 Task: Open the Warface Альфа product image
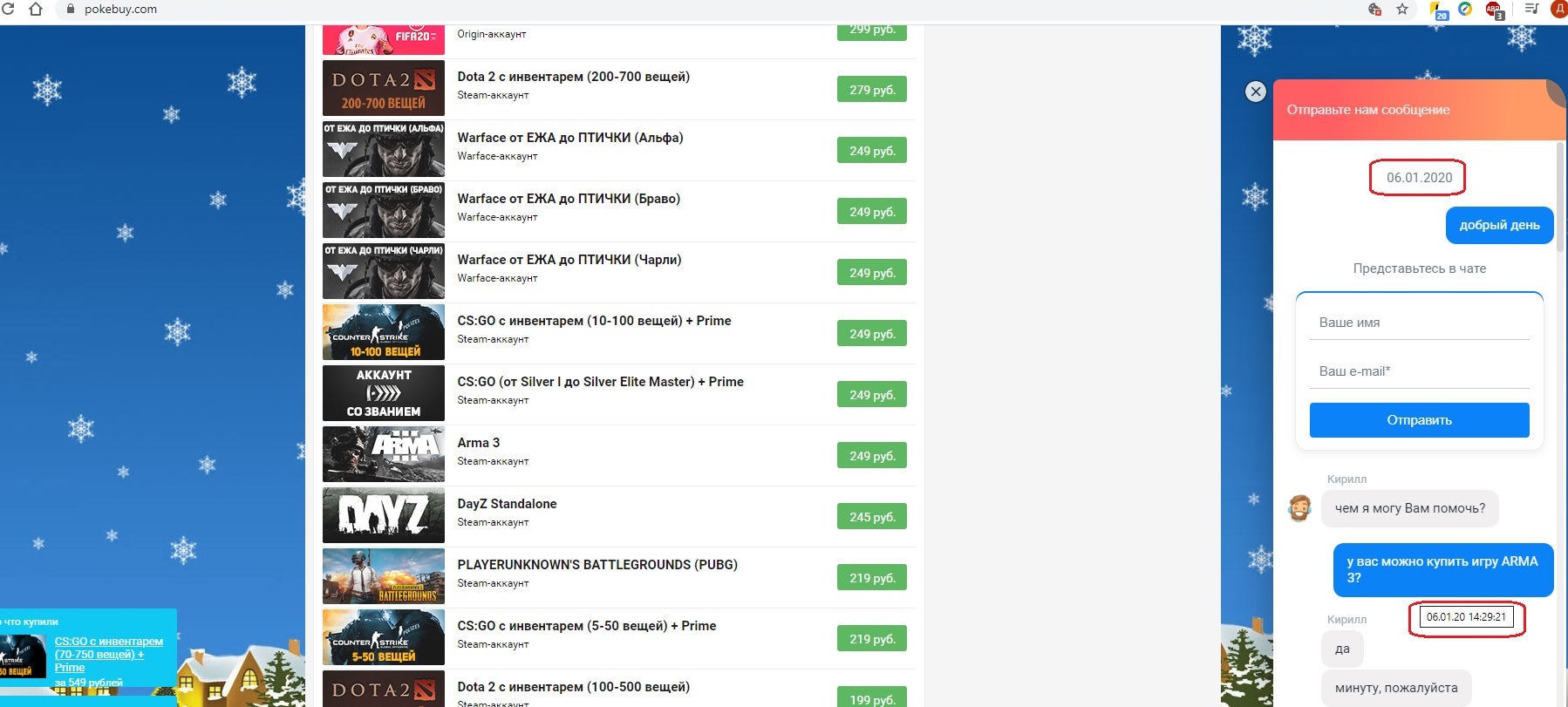[x=384, y=149]
